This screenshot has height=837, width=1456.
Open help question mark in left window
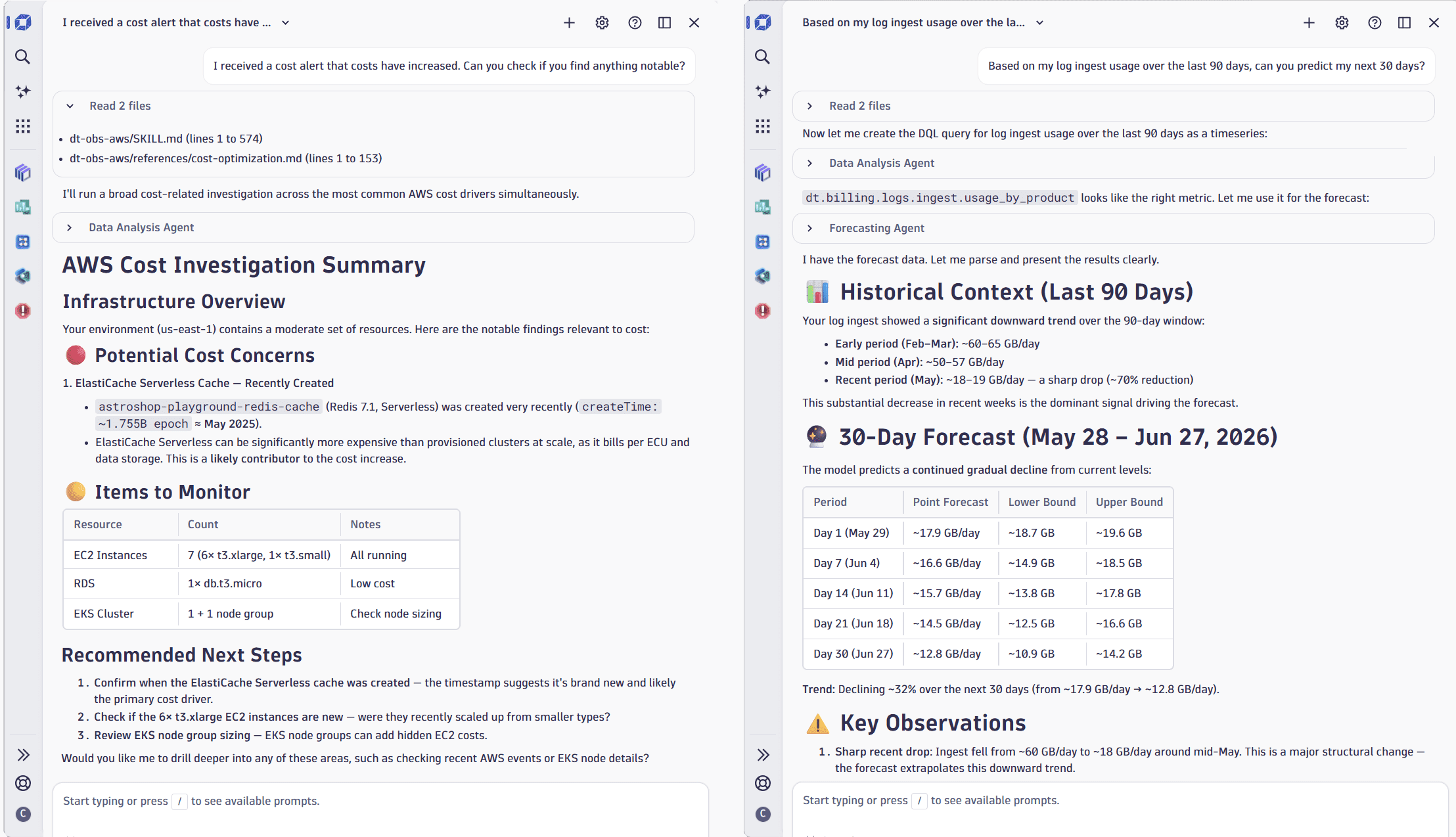tap(635, 22)
